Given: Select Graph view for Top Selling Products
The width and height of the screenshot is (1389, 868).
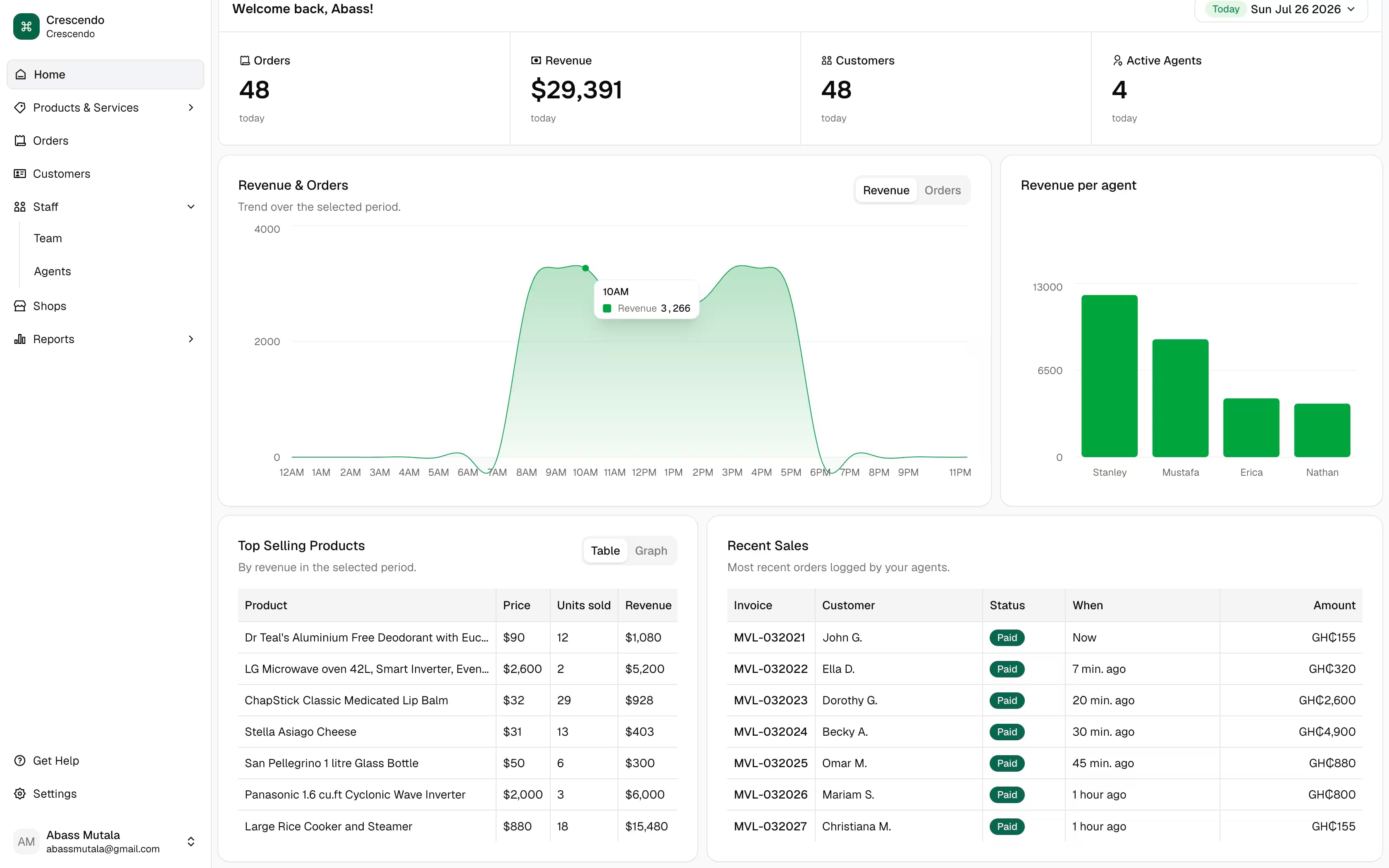Looking at the screenshot, I should 651,551.
